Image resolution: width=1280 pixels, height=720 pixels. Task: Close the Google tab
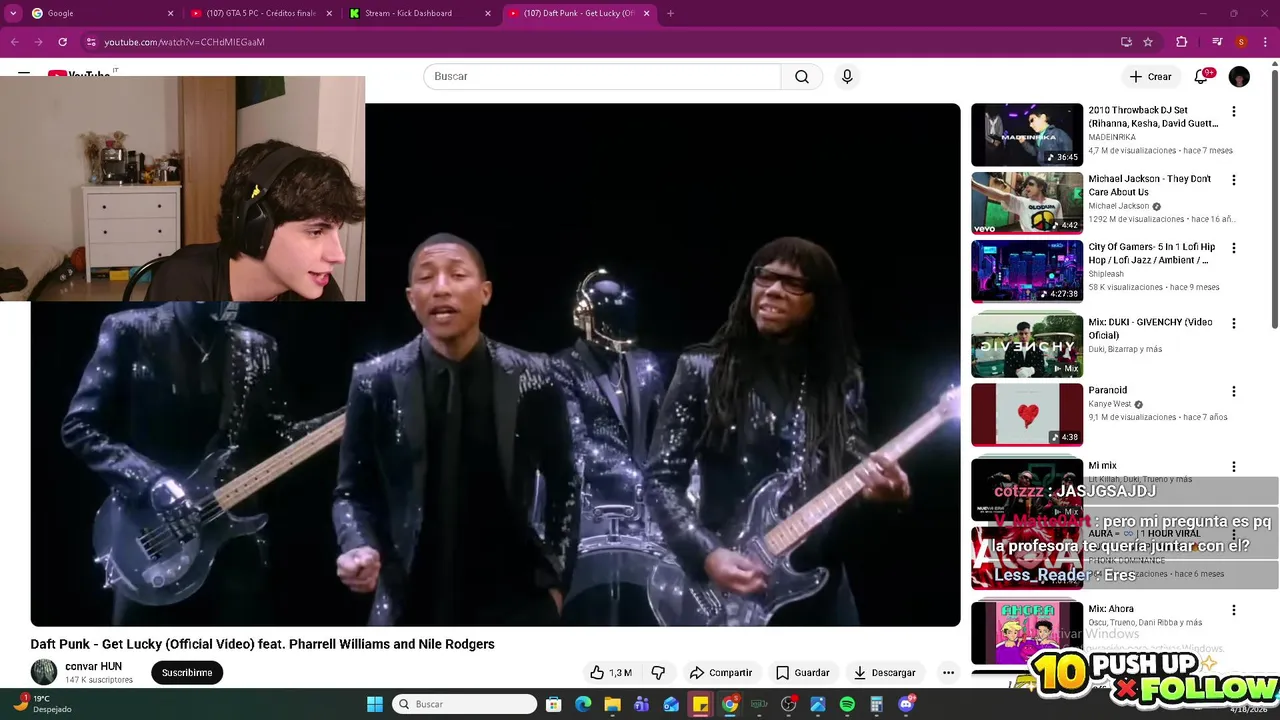pyautogui.click(x=170, y=13)
